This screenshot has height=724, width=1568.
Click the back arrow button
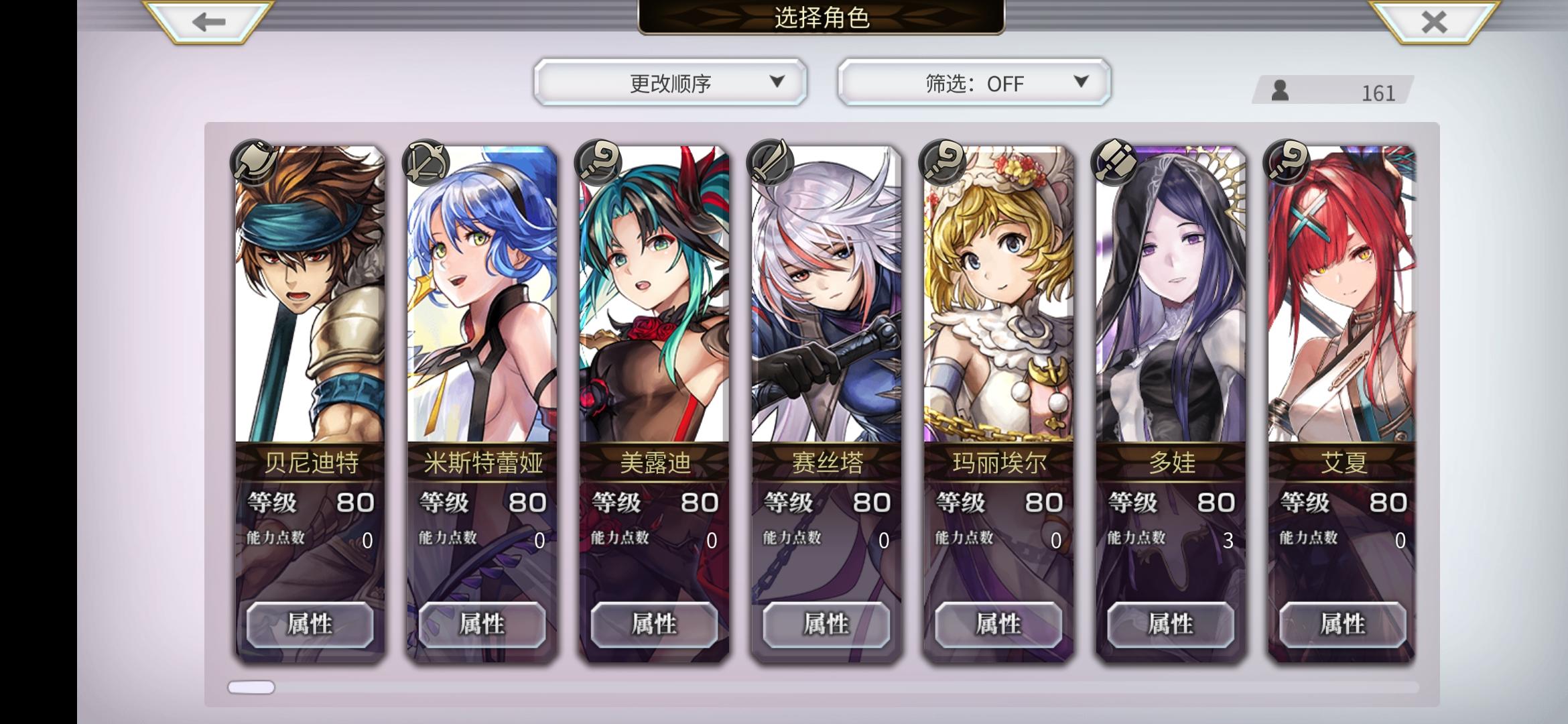[208, 21]
